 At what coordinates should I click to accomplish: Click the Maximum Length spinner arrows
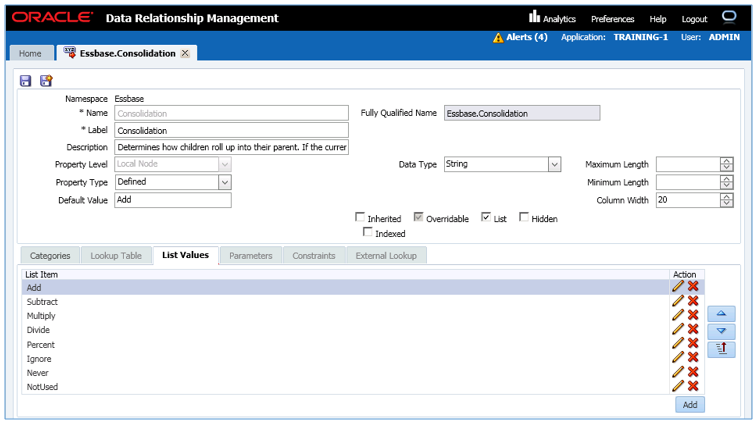(727, 164)
